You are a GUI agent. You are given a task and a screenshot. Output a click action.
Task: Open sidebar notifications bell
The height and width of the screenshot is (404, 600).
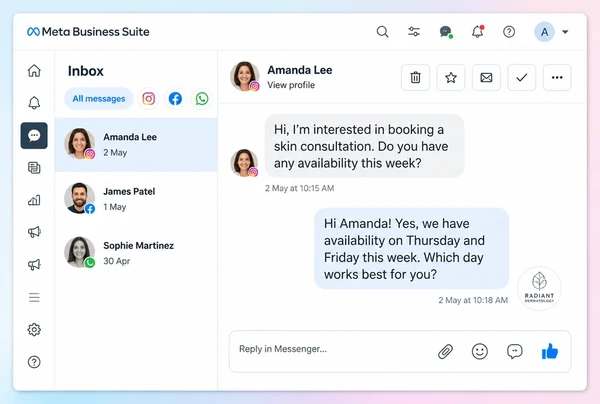coord(34,103)
